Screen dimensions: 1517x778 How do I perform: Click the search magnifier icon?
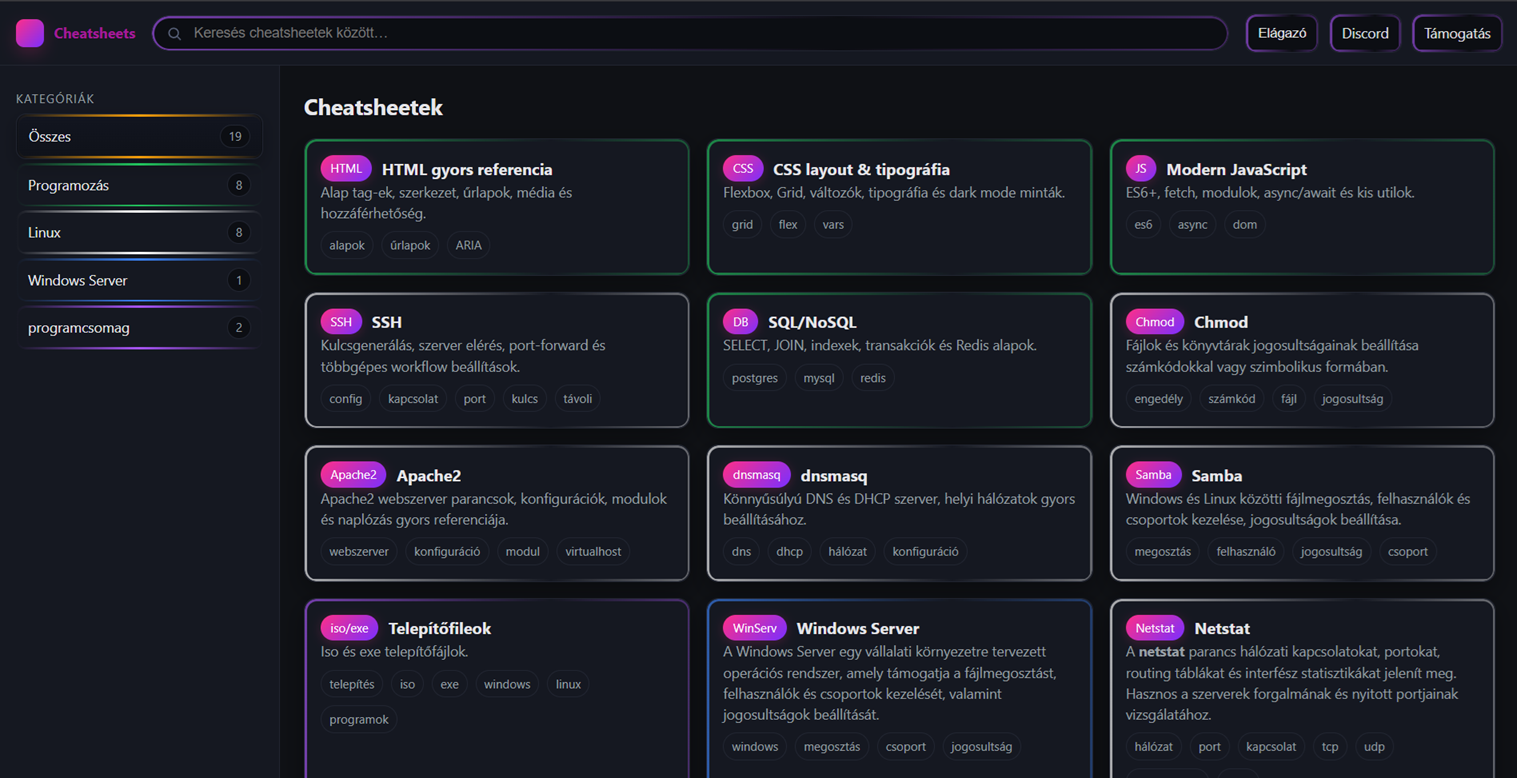175,34
